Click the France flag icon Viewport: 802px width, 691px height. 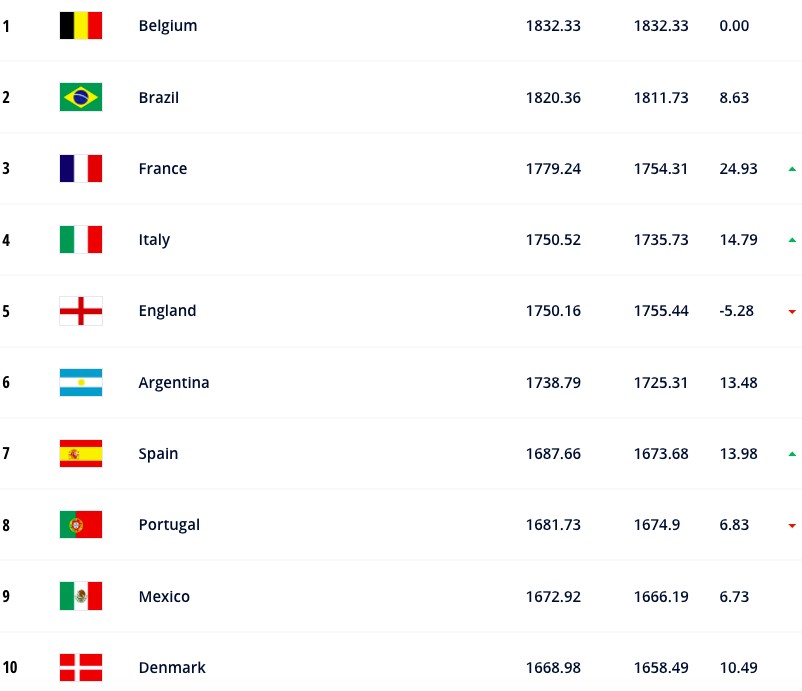pyautogui.click(x=81, y=168)
